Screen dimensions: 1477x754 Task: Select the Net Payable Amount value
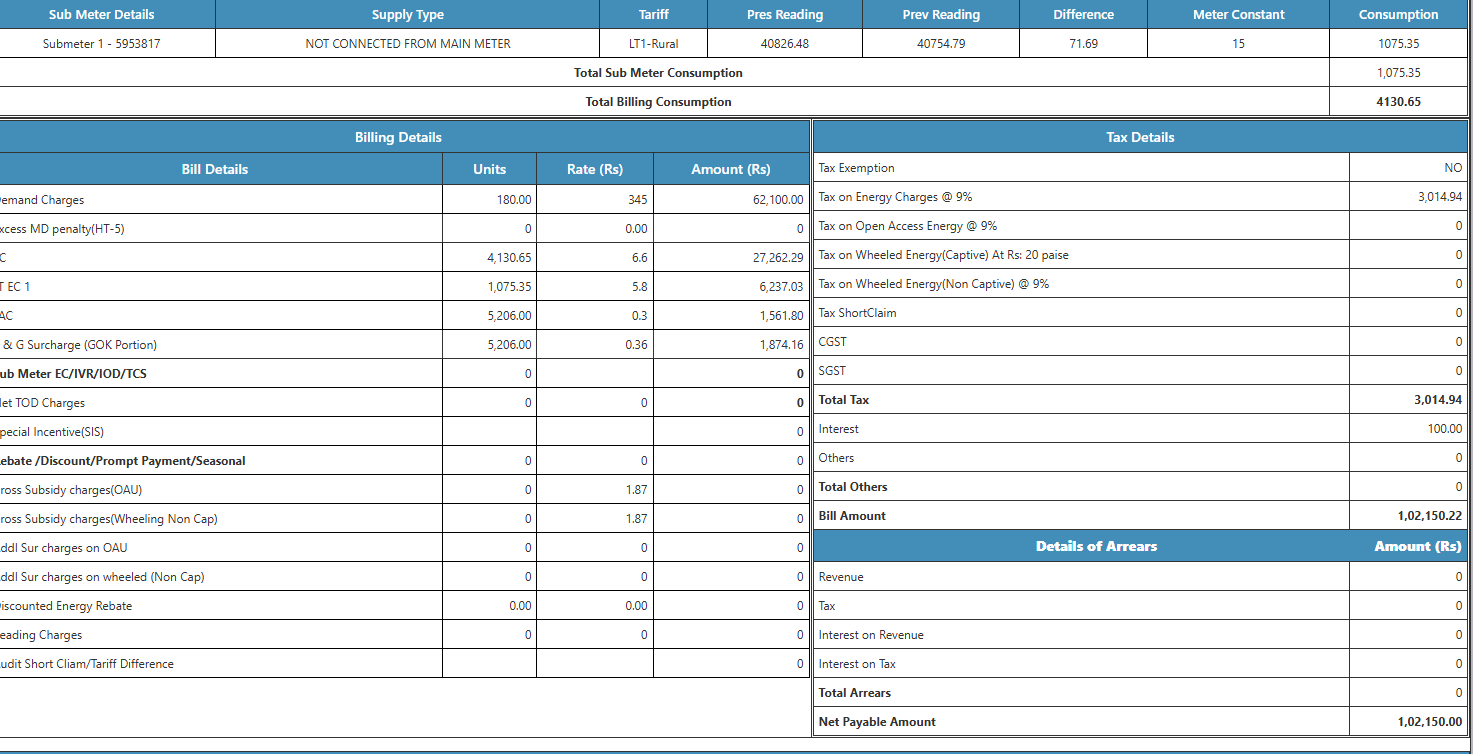1429,722
